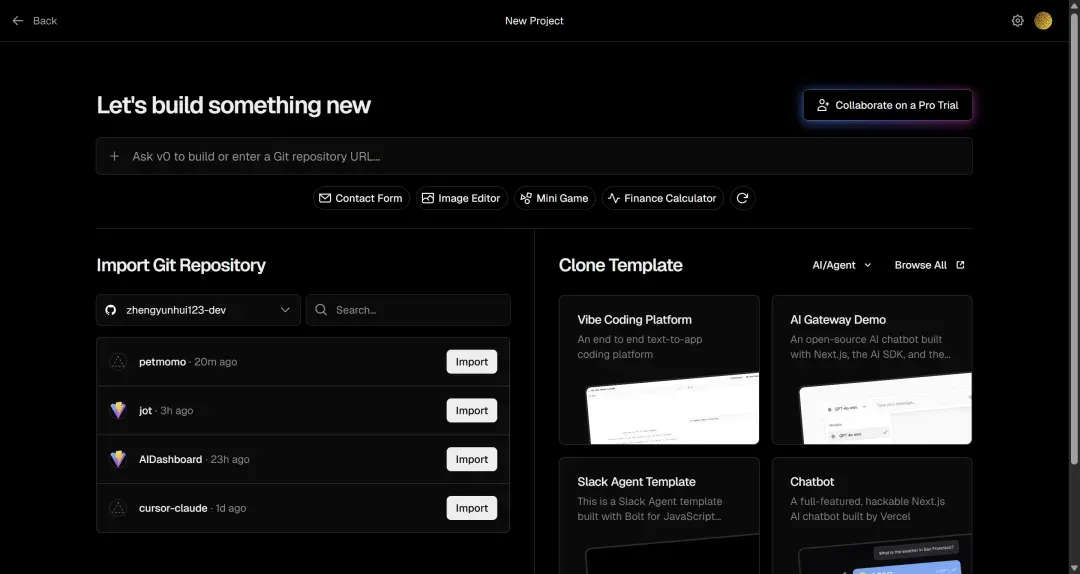This screenshot has width=1080, height=574.
Task: Click the shapes icon on Mini Game chip
Action: pos(526,198)
